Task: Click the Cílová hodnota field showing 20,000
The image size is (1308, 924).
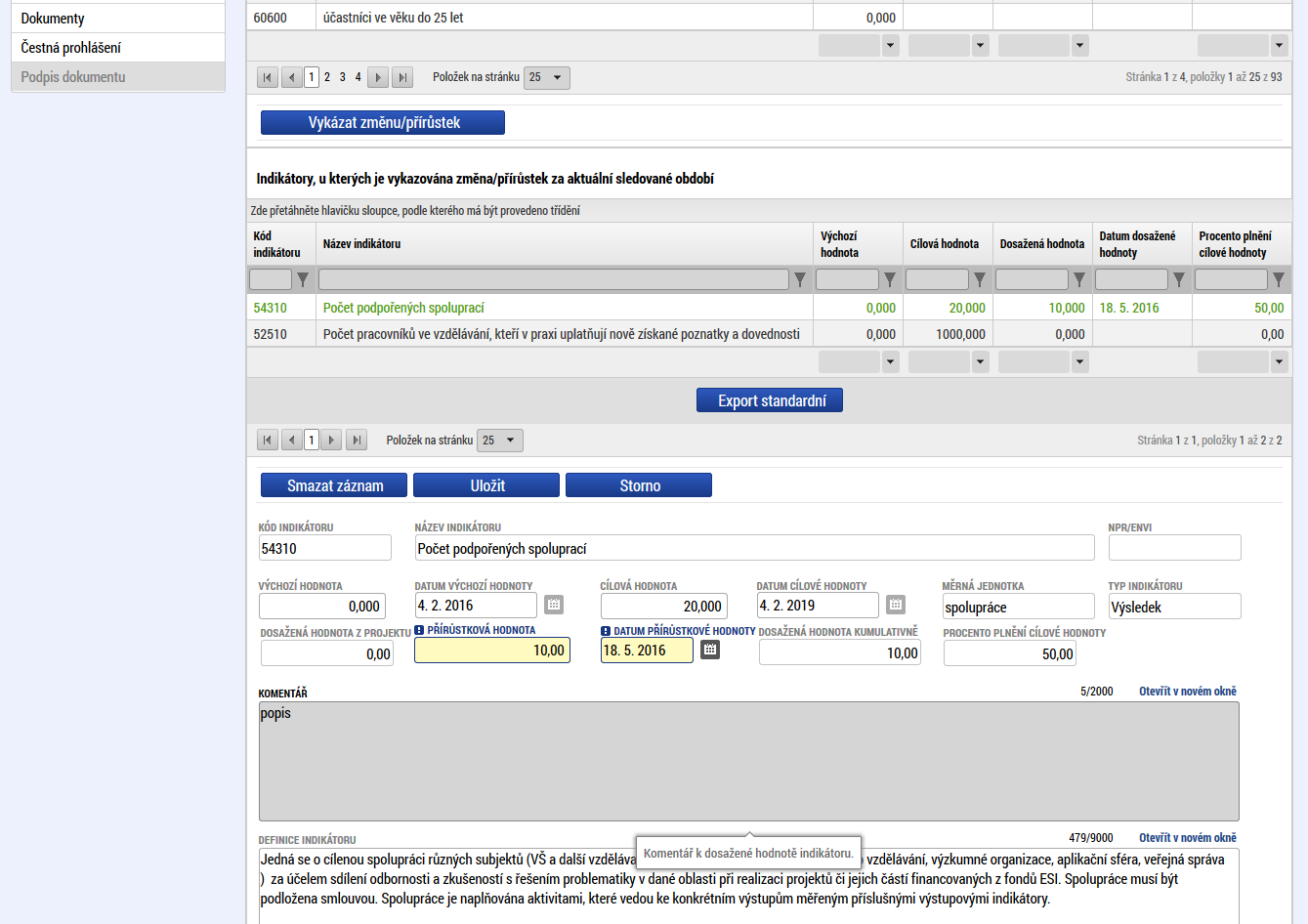Action: 664,607
